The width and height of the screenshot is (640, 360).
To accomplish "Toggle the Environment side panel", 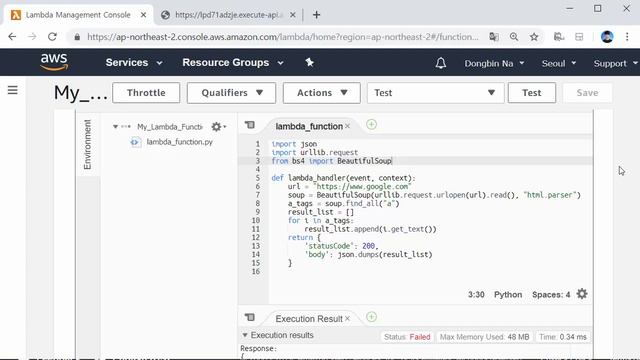I will point(87,144).
